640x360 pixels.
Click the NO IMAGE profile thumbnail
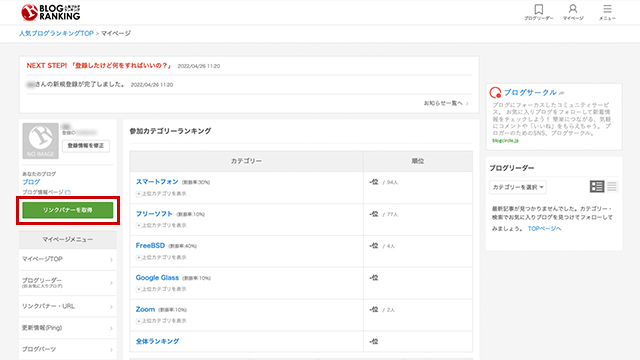[40, 141]
